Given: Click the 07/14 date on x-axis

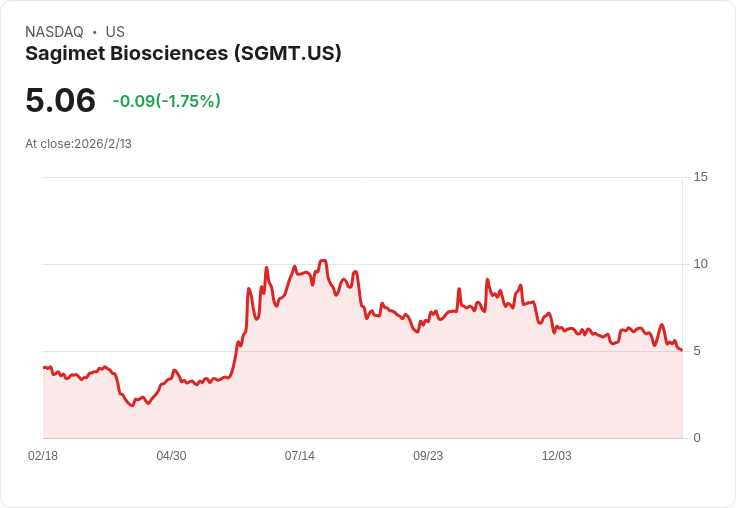Looking at the screenshot, I should pyautogui.click(x=299, y=456).
